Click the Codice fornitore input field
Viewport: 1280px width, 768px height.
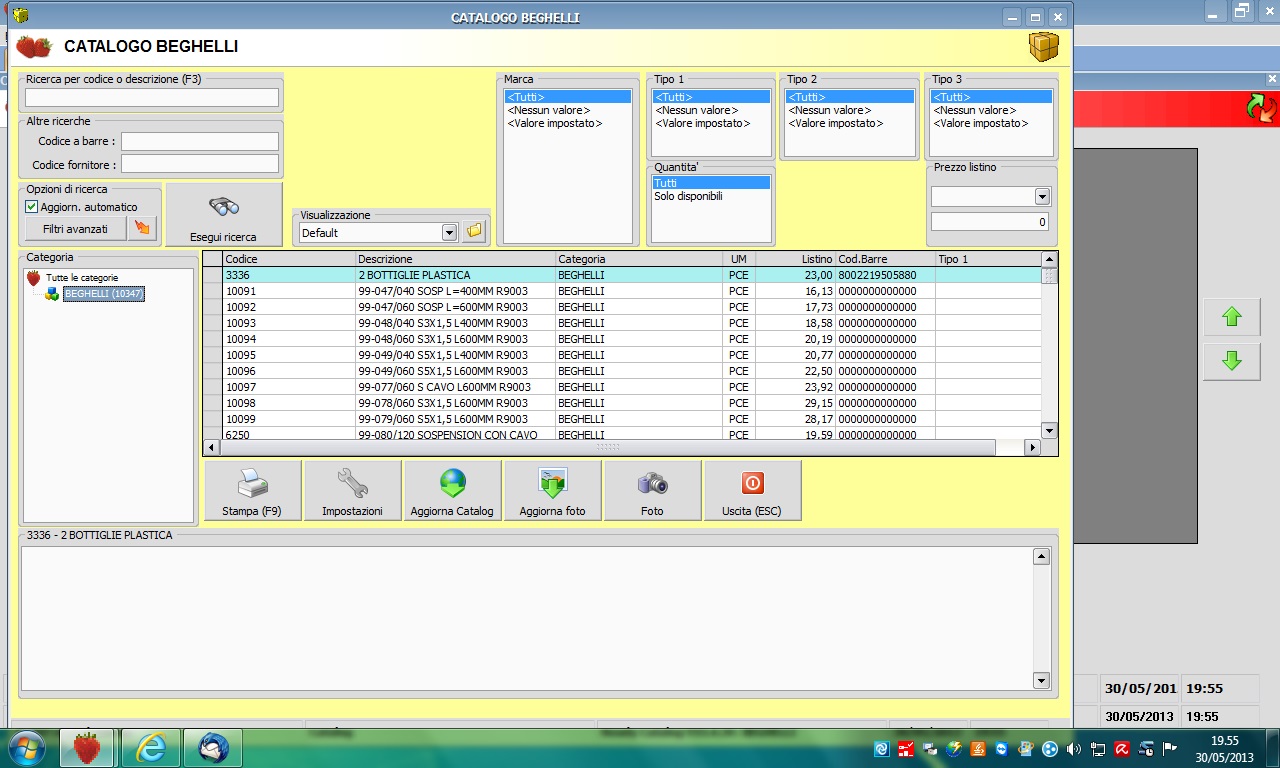200,163
